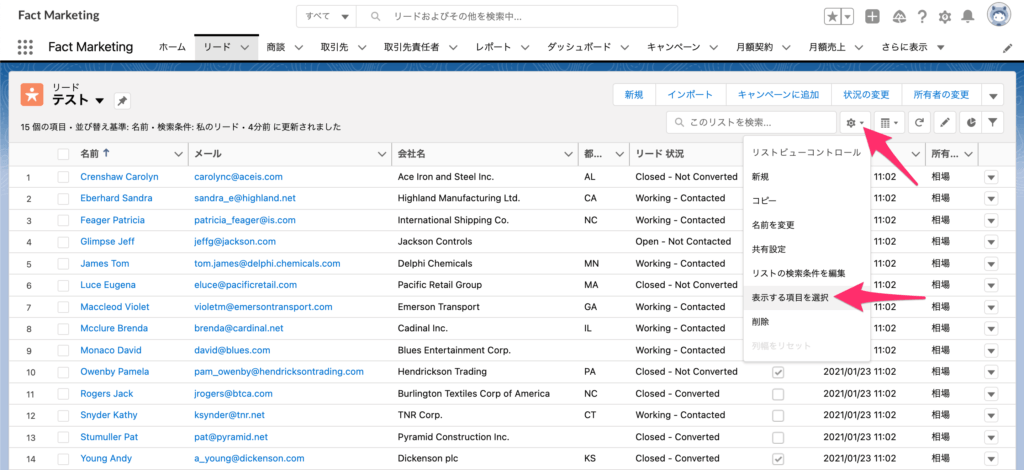The width and height of the screenshot is (1024, 470).
Task: Open the 会社名 column header menu
Action: pyautogui.click(x=569, y=154)
